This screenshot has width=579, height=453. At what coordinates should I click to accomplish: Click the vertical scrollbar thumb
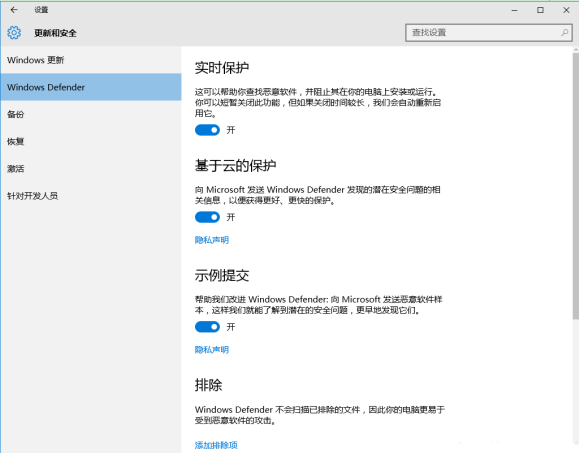576,186
